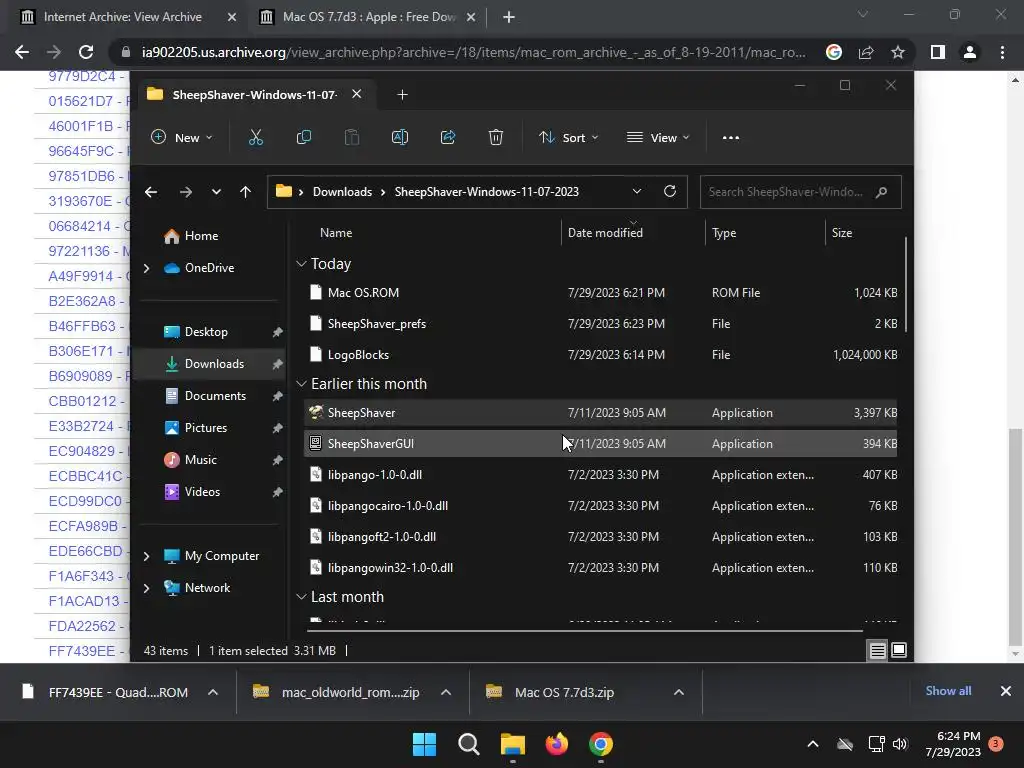Viewport: 1024px width, 768px height.
Task: Click the Google icon in the address bar
Action: pos(834,52)
